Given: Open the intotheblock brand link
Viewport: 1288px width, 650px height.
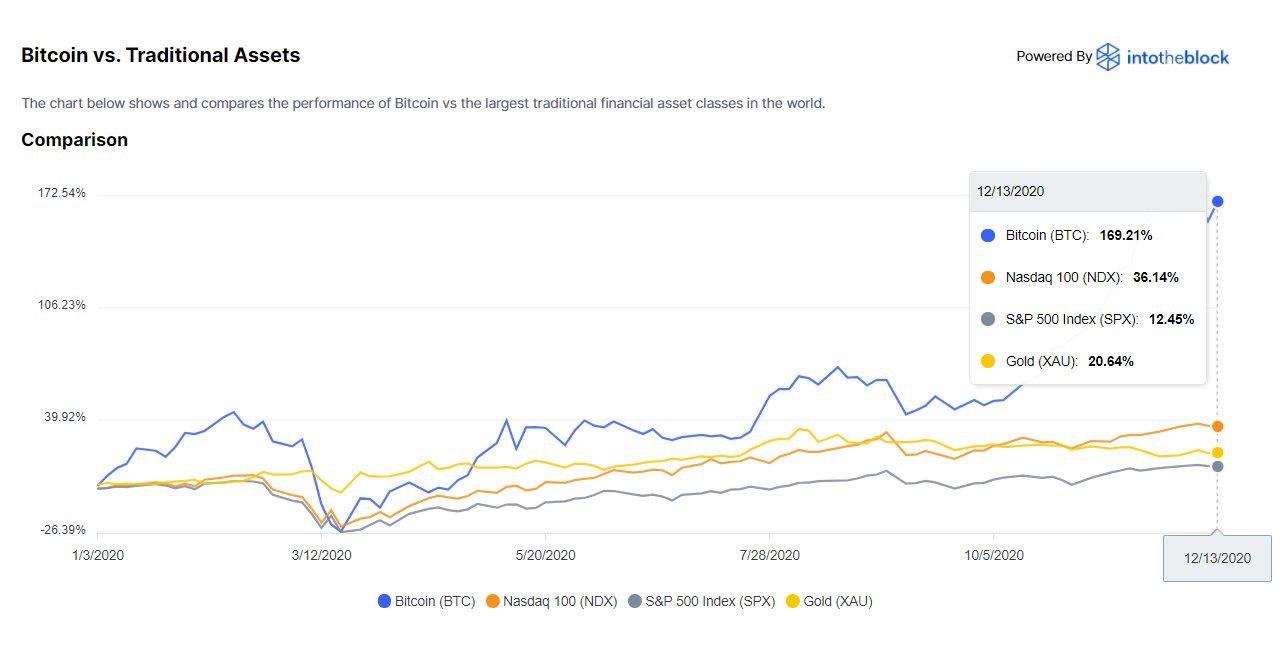Looking at the screenshot, I should point(1177,57).
